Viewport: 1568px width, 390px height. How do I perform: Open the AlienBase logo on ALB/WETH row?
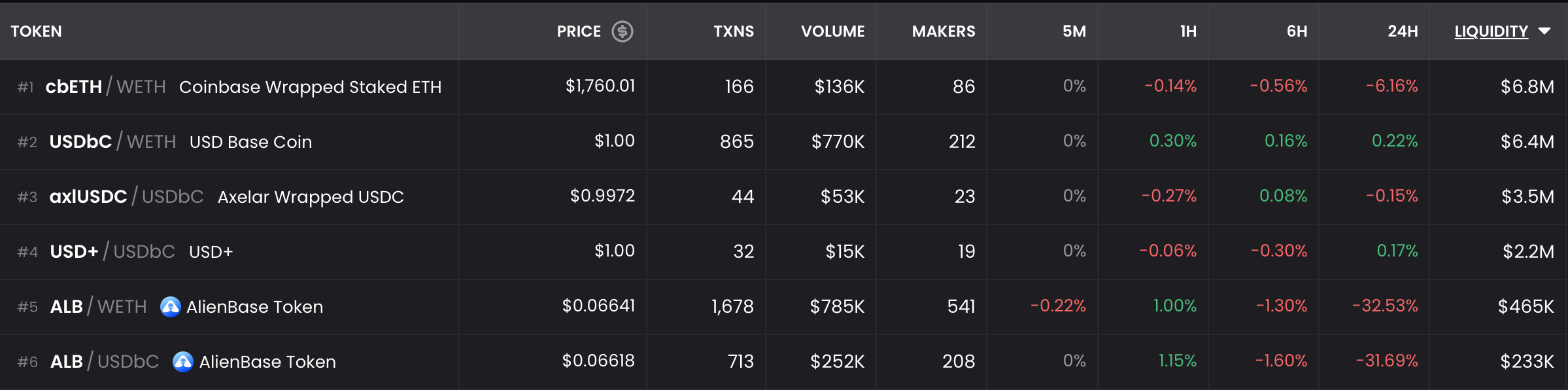170,306
